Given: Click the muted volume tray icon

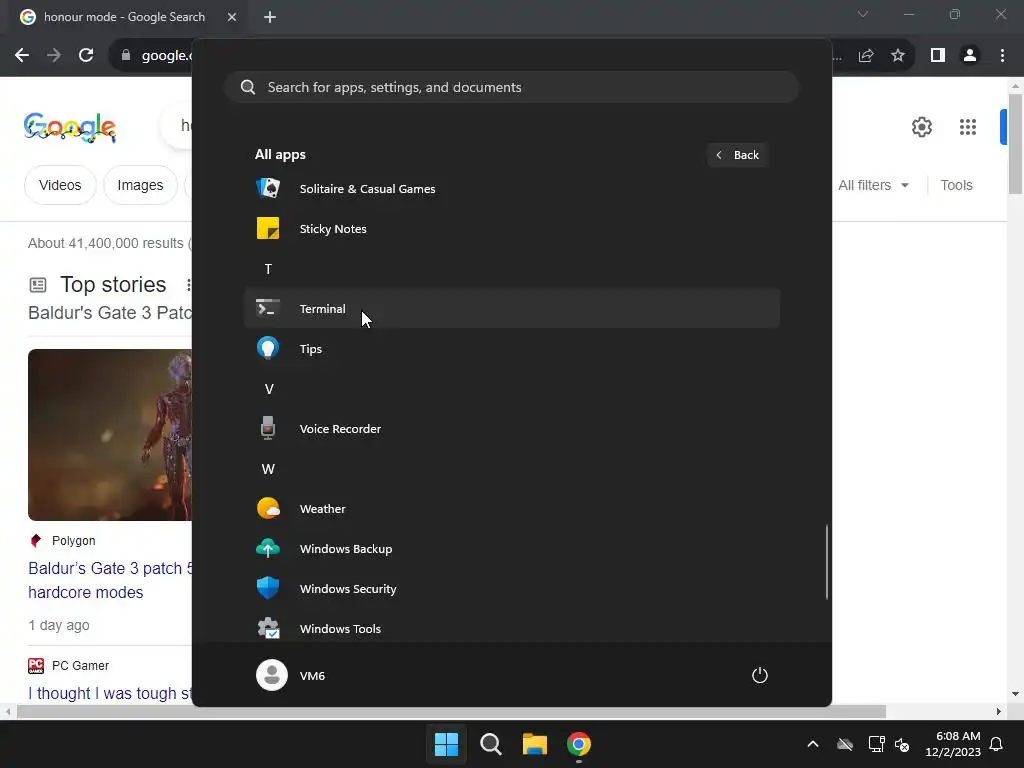Looking at the screenshot, I should 902,744.
